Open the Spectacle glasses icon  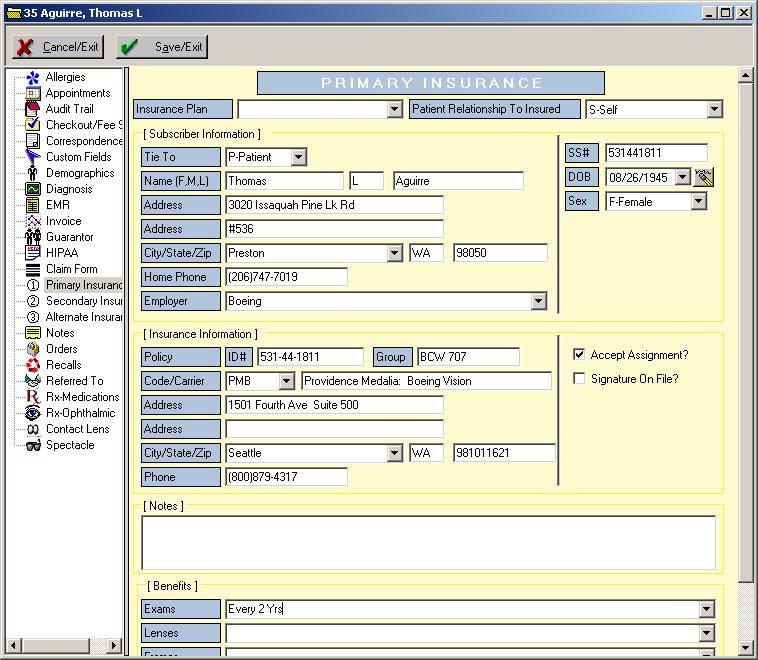(x=33, y=445)
